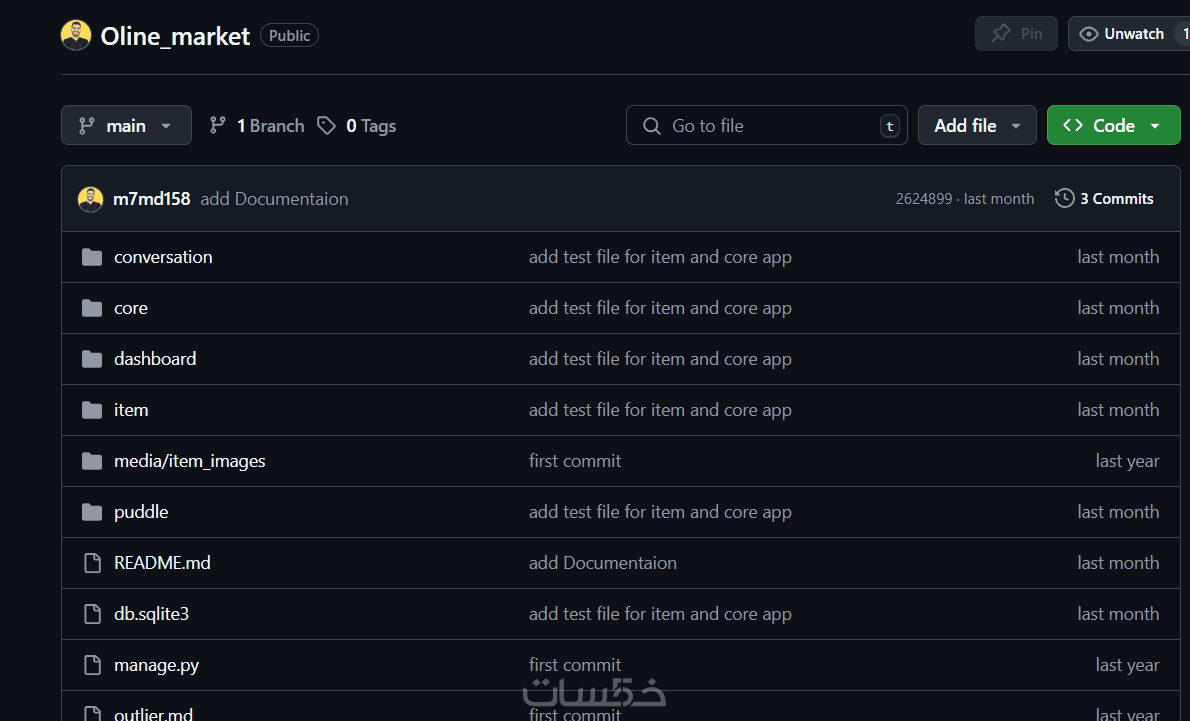Open the 3 Commits history link
1190x721 pixels.
click(x=1116, y=199)
